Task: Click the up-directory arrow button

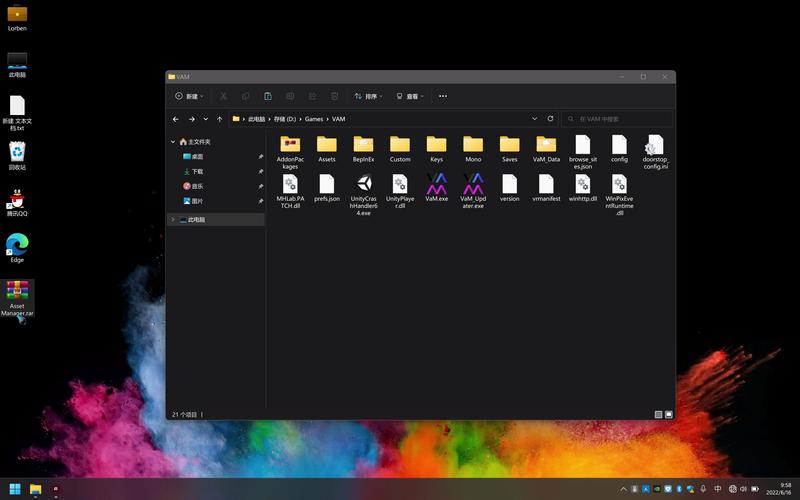Action: pos(220,119)
